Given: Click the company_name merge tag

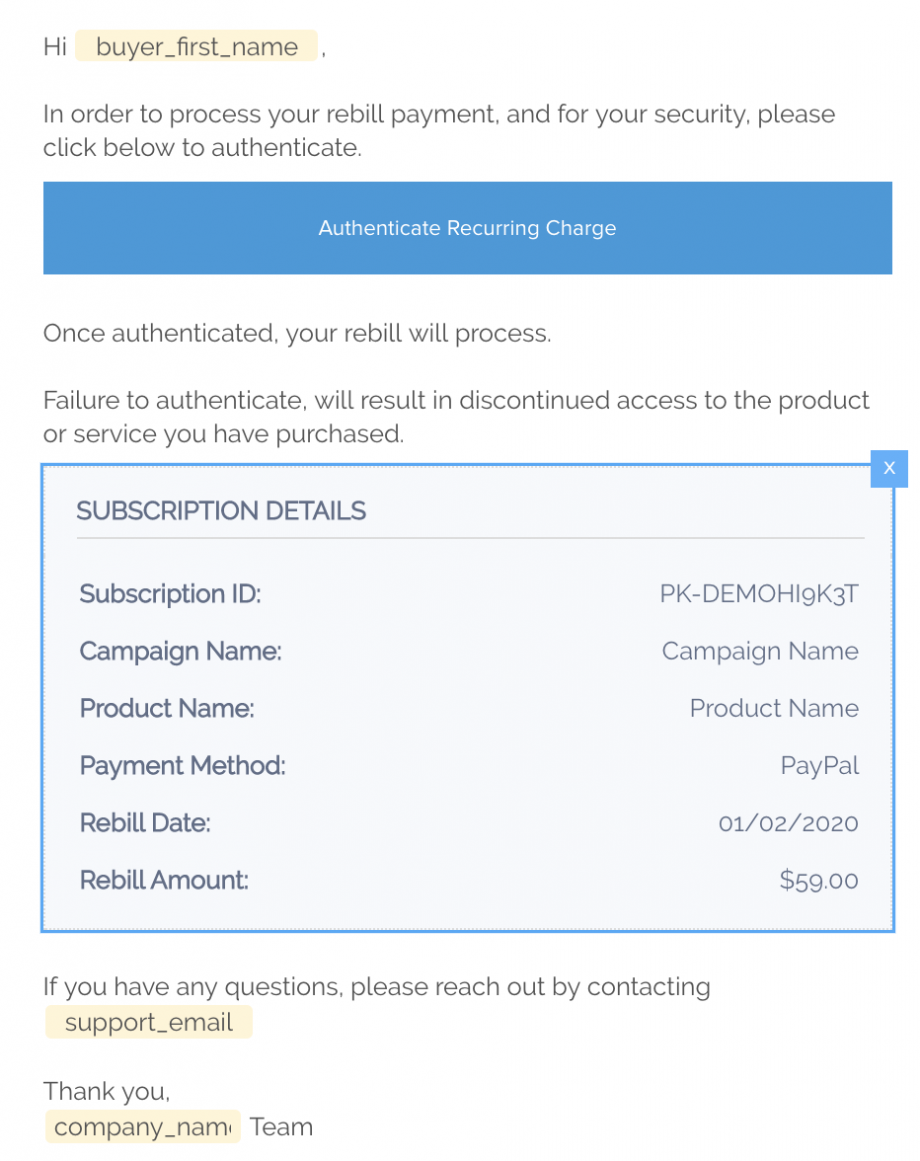Looking at the screenshot, I should [x=142, y=1127].
